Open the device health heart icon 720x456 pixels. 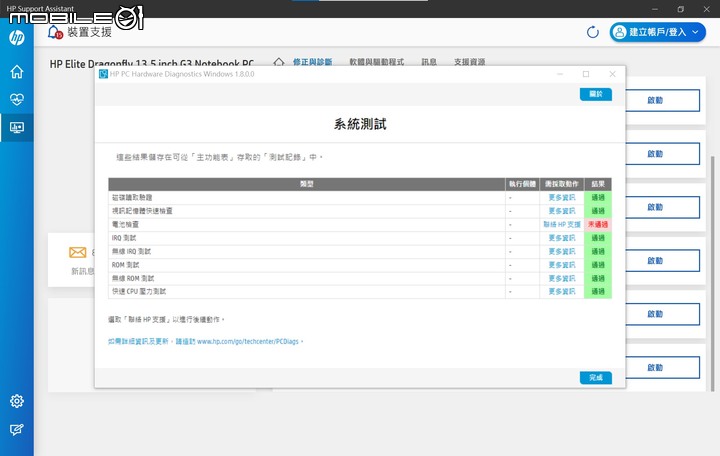point(17,100)
